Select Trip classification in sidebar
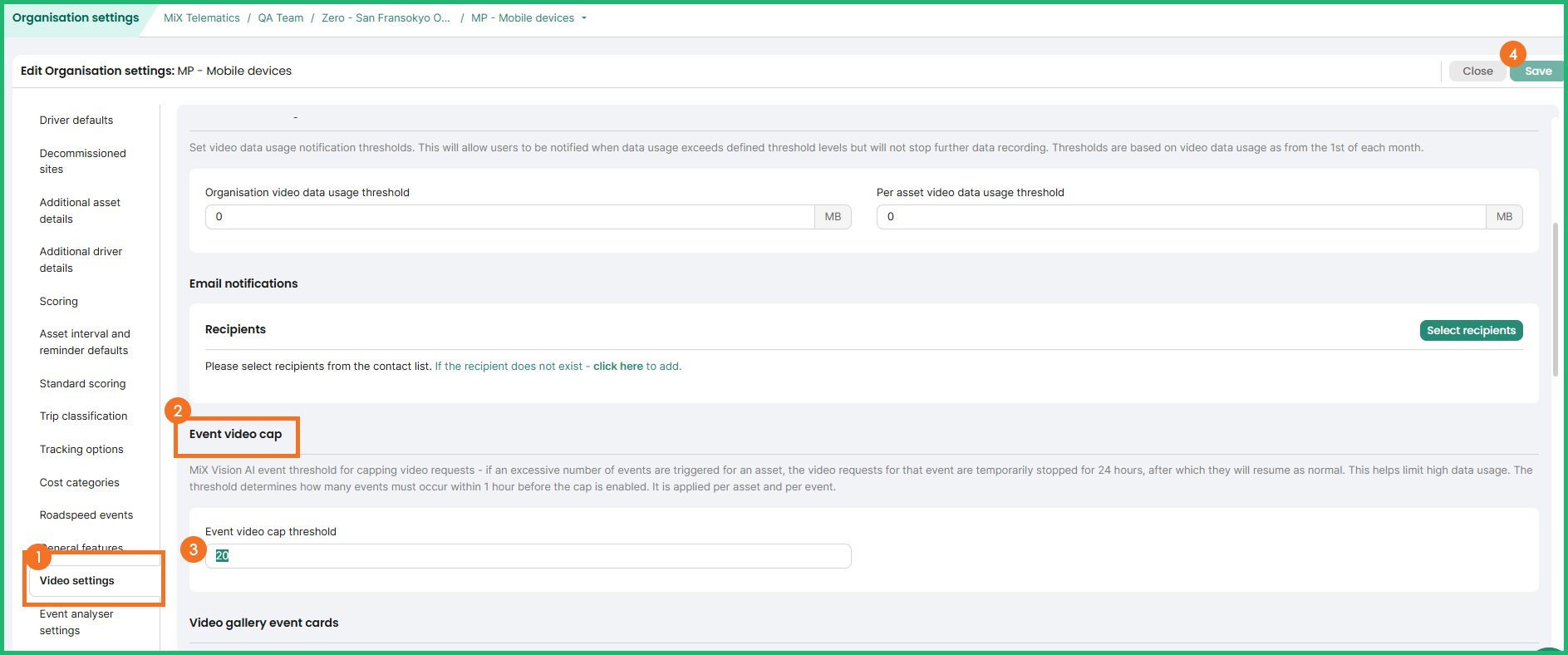 pos(83,416)
